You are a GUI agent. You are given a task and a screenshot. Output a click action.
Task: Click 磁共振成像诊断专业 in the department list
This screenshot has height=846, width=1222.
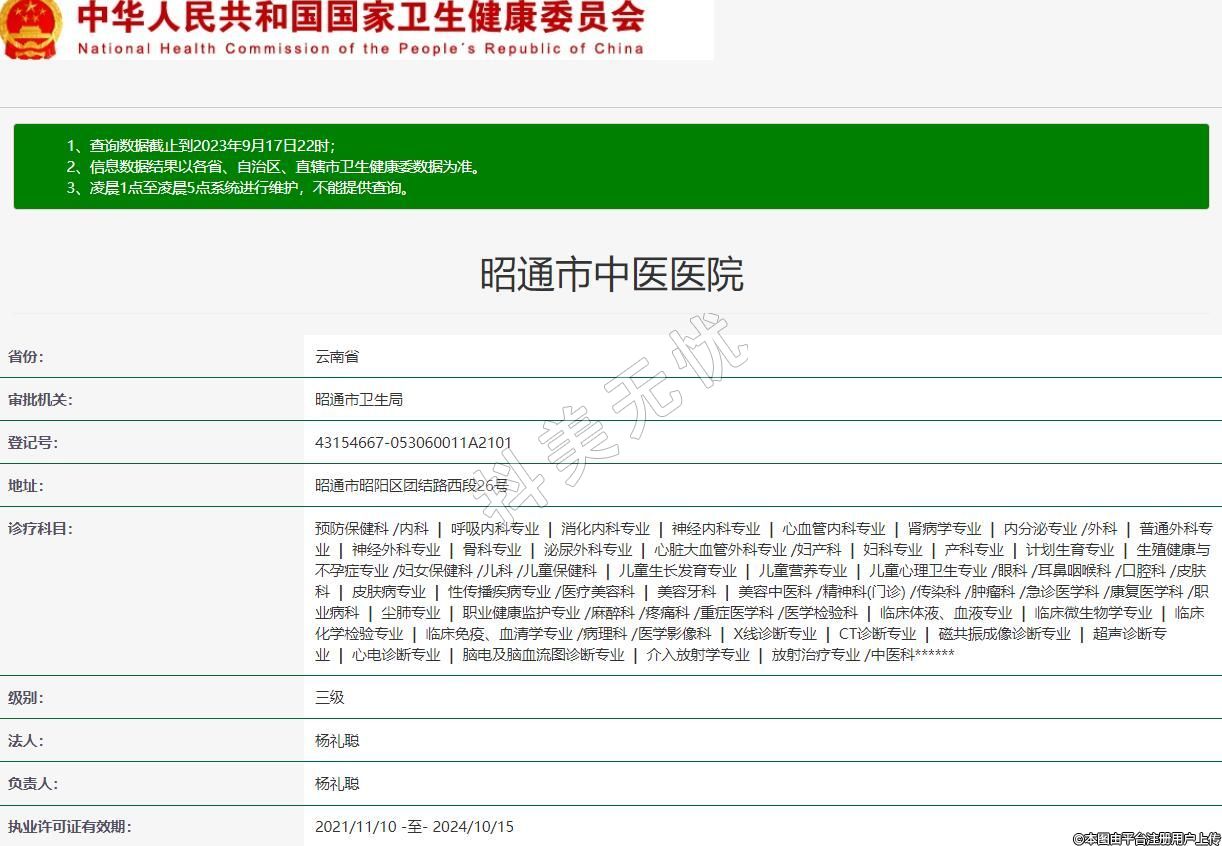pos(1004,633)
